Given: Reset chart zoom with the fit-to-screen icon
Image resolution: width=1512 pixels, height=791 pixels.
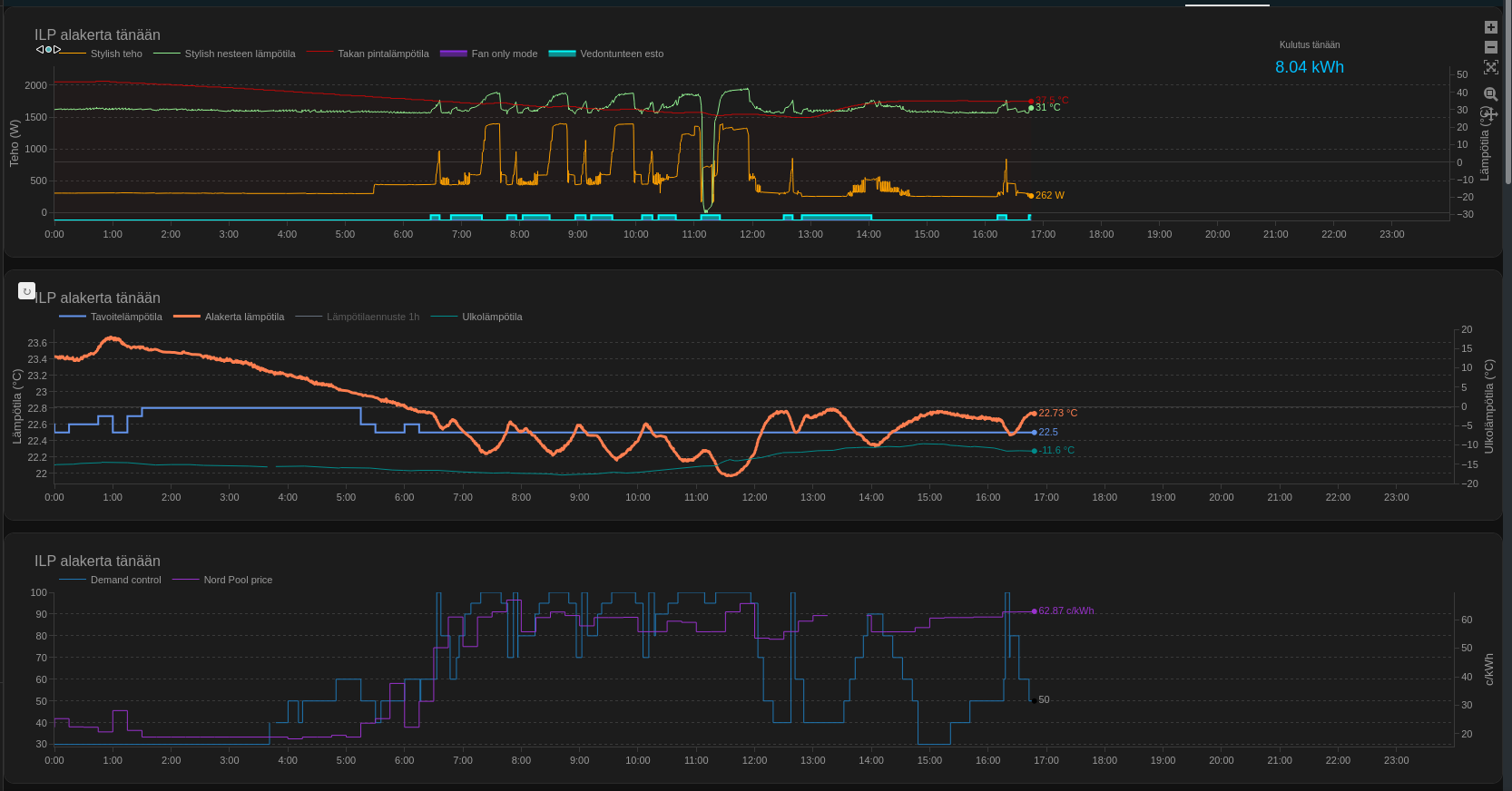Looking at the screenshot, I should pyautogui.click(x=1490, y=67).
